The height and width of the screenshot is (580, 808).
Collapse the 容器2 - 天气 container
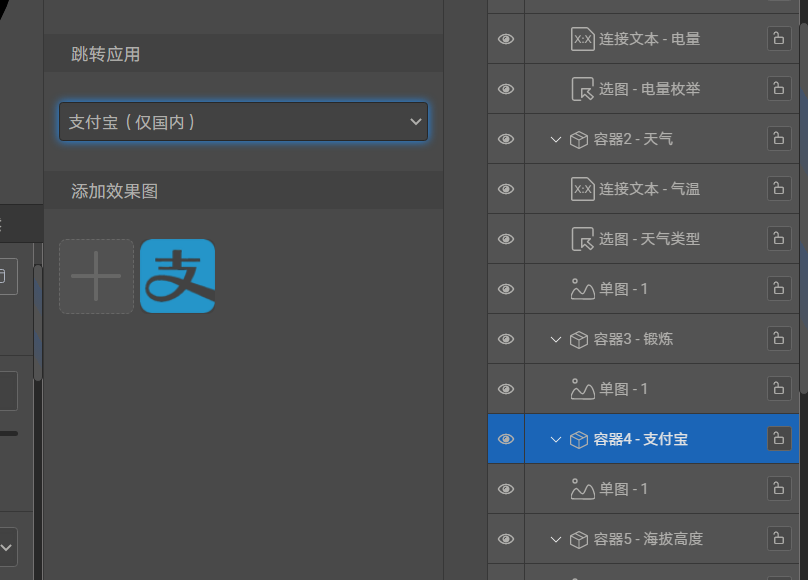pos(556,140)
